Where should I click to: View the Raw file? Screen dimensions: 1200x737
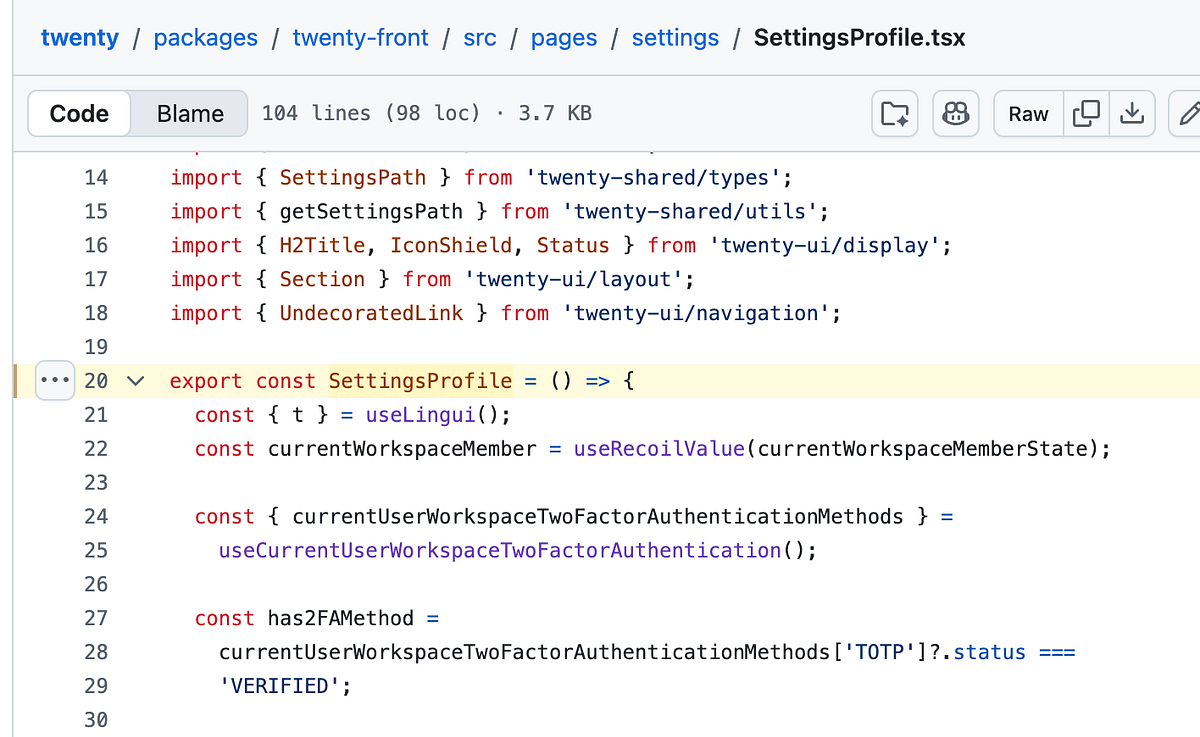tap(1028, 113)
